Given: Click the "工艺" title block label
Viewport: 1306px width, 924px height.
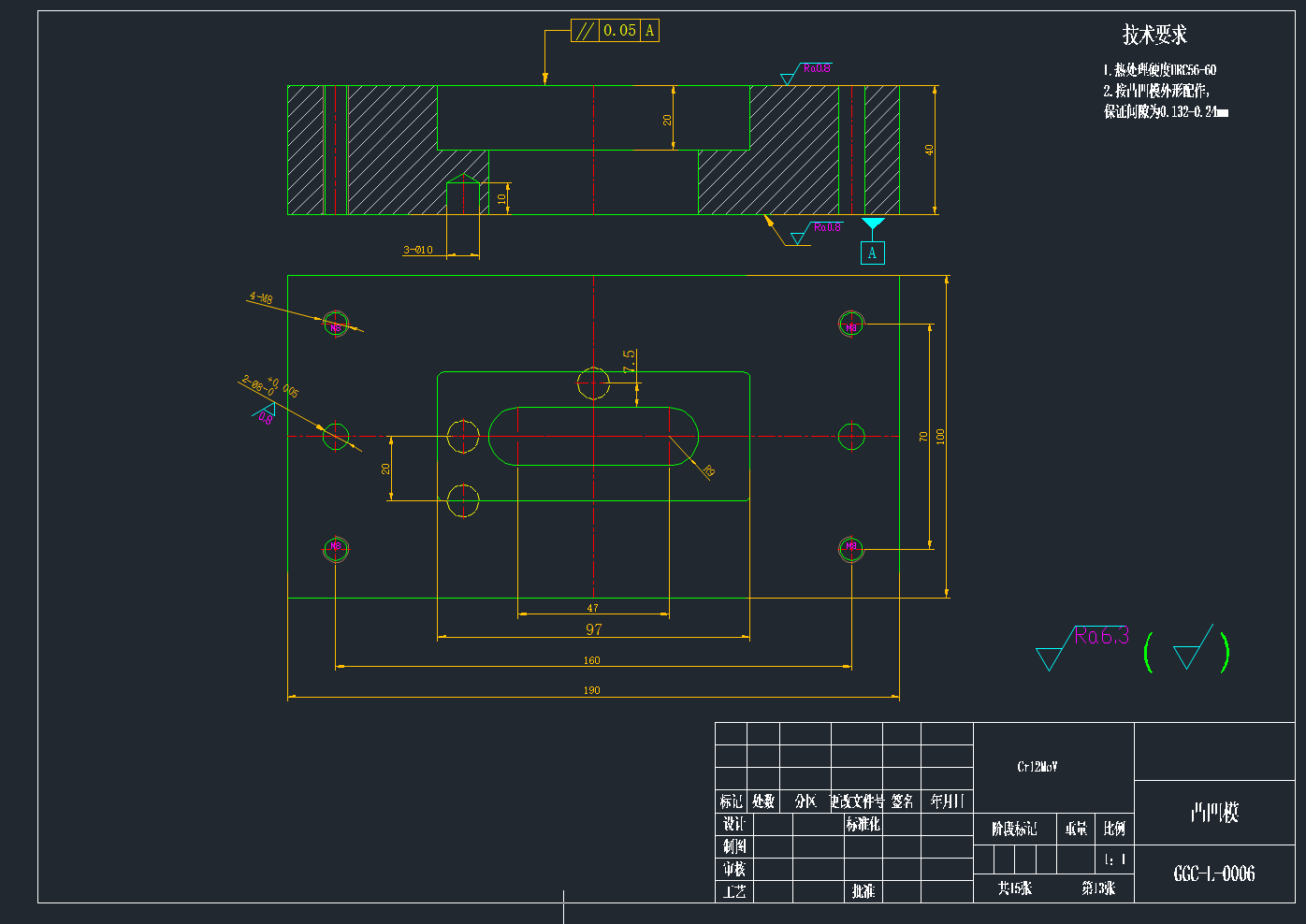Looking at the screenshot, I should 734,891.
